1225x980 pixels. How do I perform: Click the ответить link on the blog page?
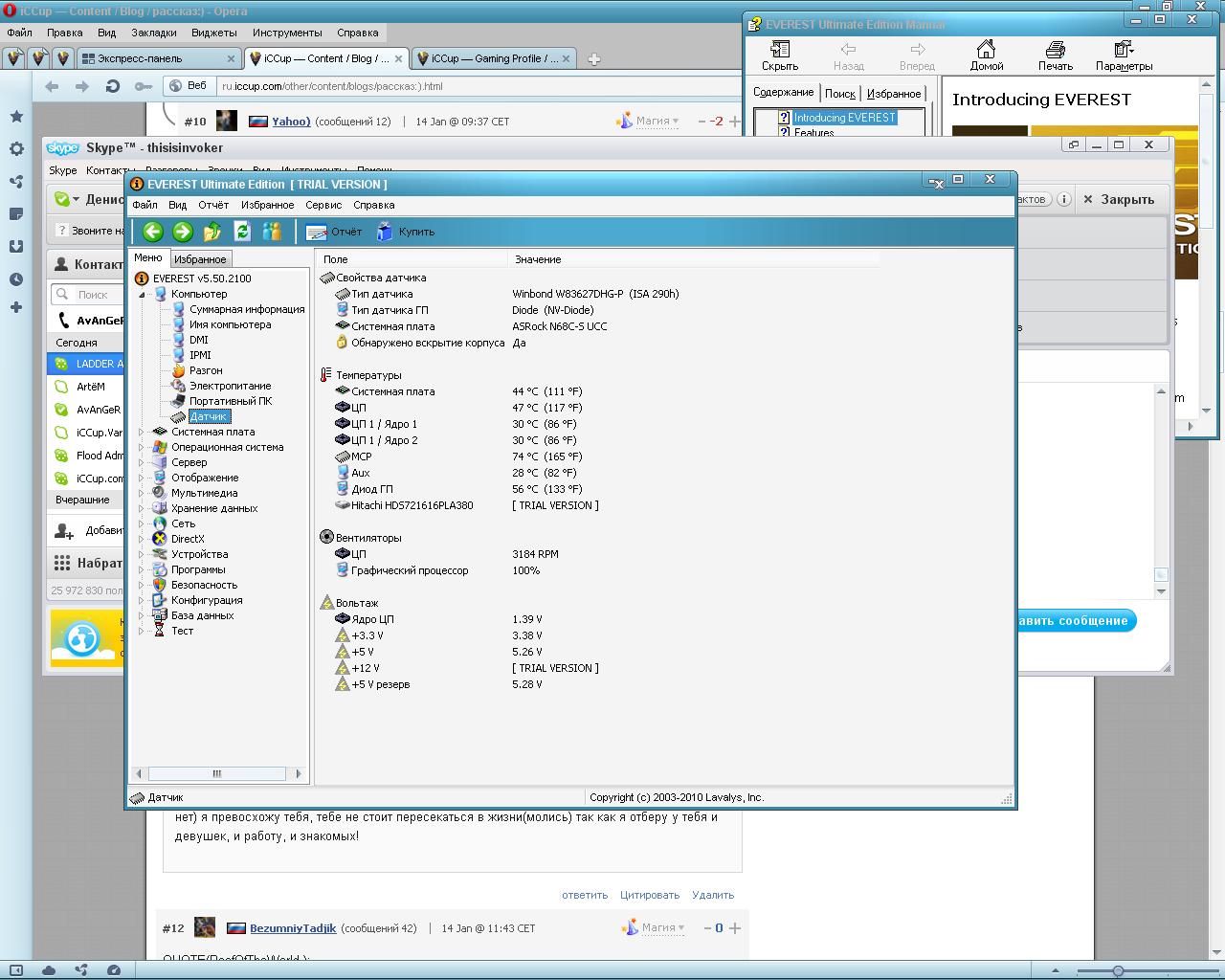585,896
